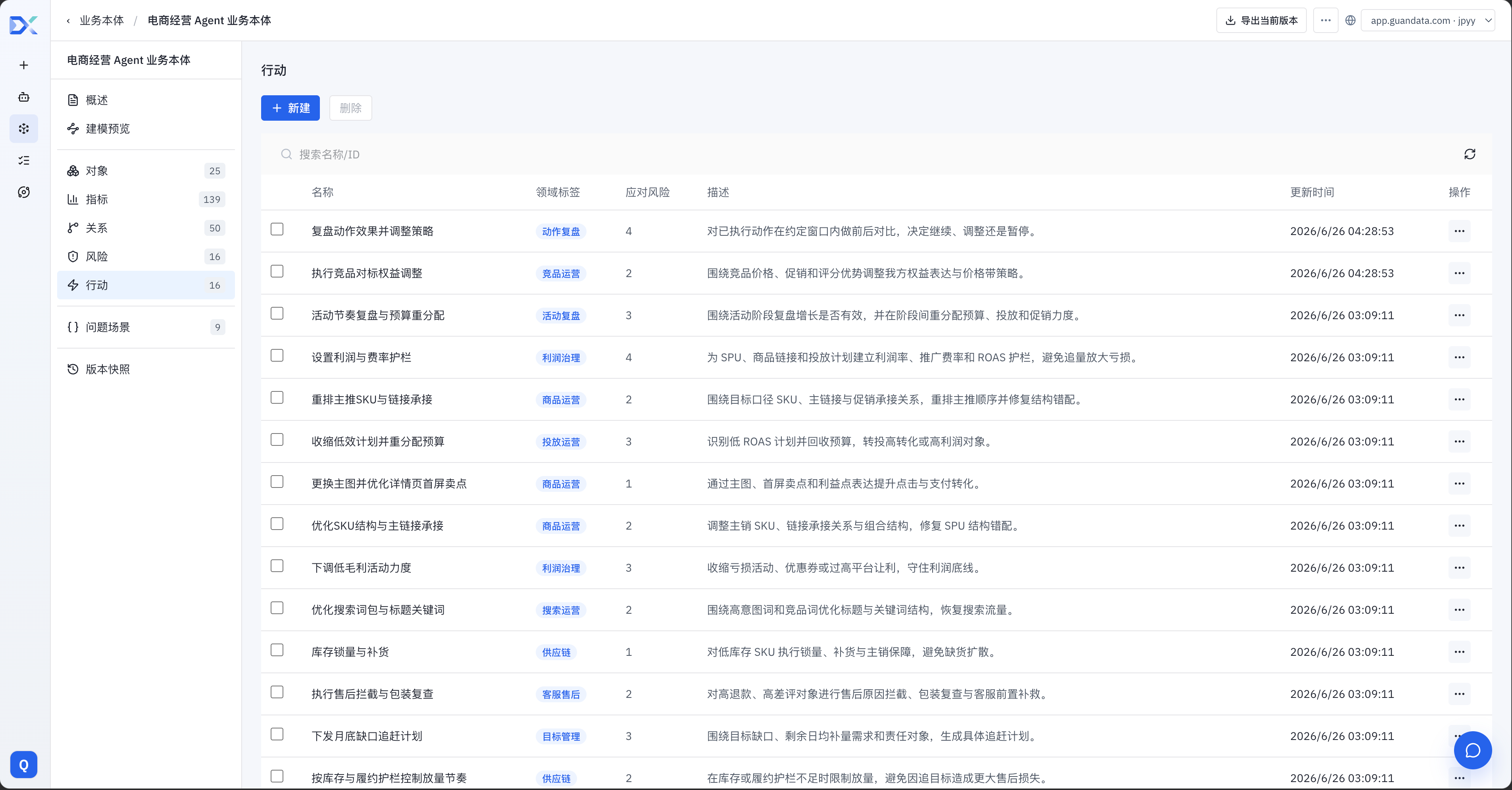Open row menu for 优化SKU结构与主链接承接
This screenshot has height=790, width=1512.
(1459, 526)
